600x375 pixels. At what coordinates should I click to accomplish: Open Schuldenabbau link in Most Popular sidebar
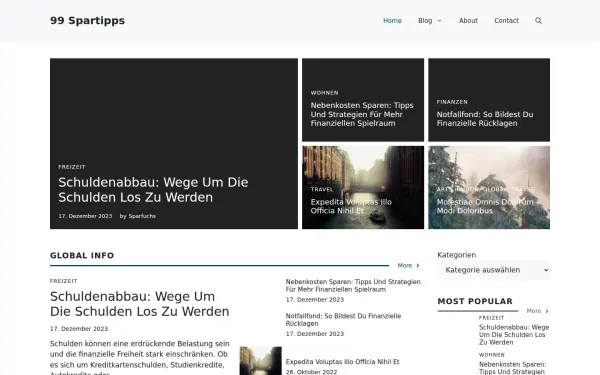[x=514, y=335]
